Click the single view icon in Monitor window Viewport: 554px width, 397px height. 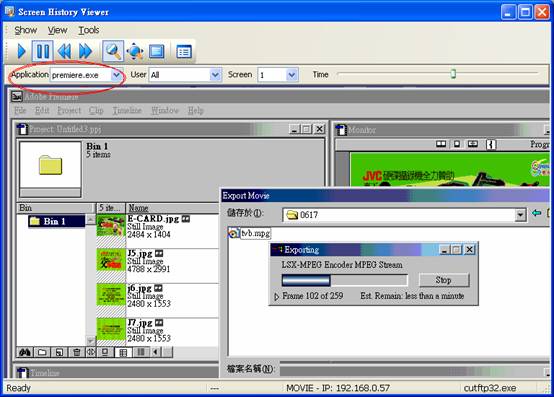[x=457, y=144]
